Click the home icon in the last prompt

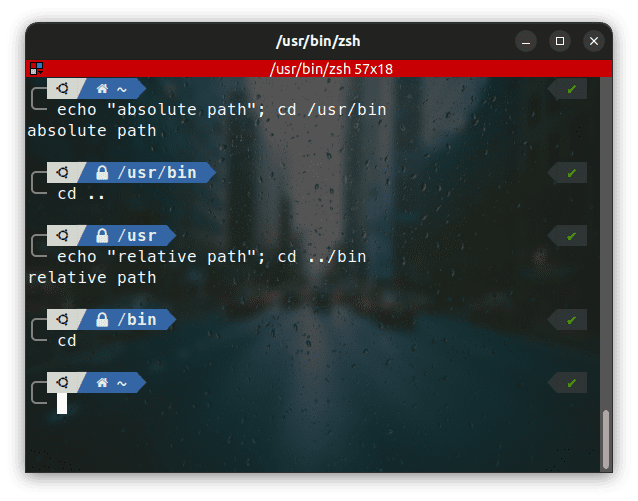[x=101, y=383]
